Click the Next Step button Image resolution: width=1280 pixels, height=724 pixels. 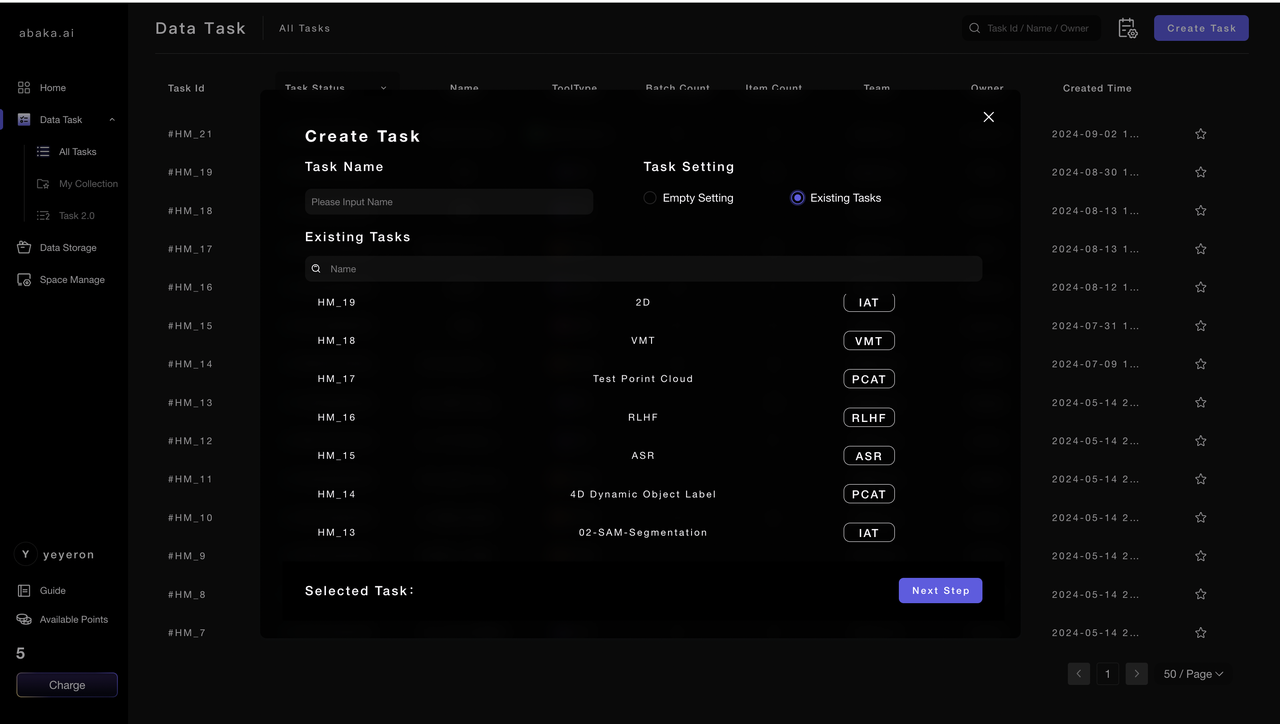tap(940, 591)
